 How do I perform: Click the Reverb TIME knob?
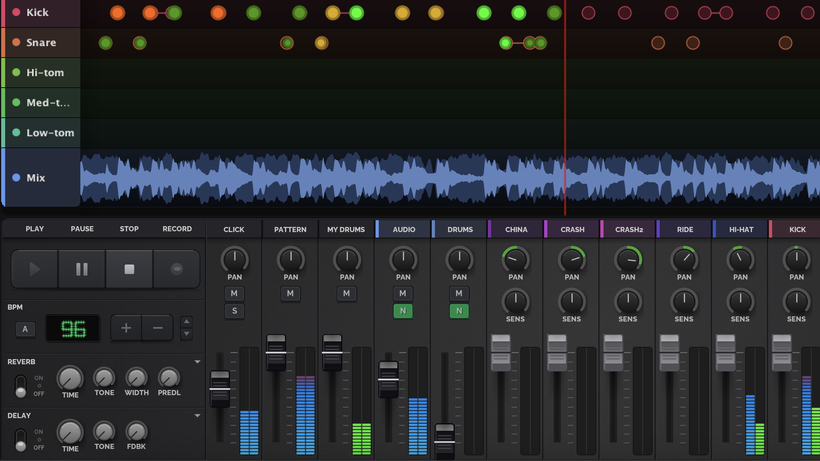click(70, 378)
